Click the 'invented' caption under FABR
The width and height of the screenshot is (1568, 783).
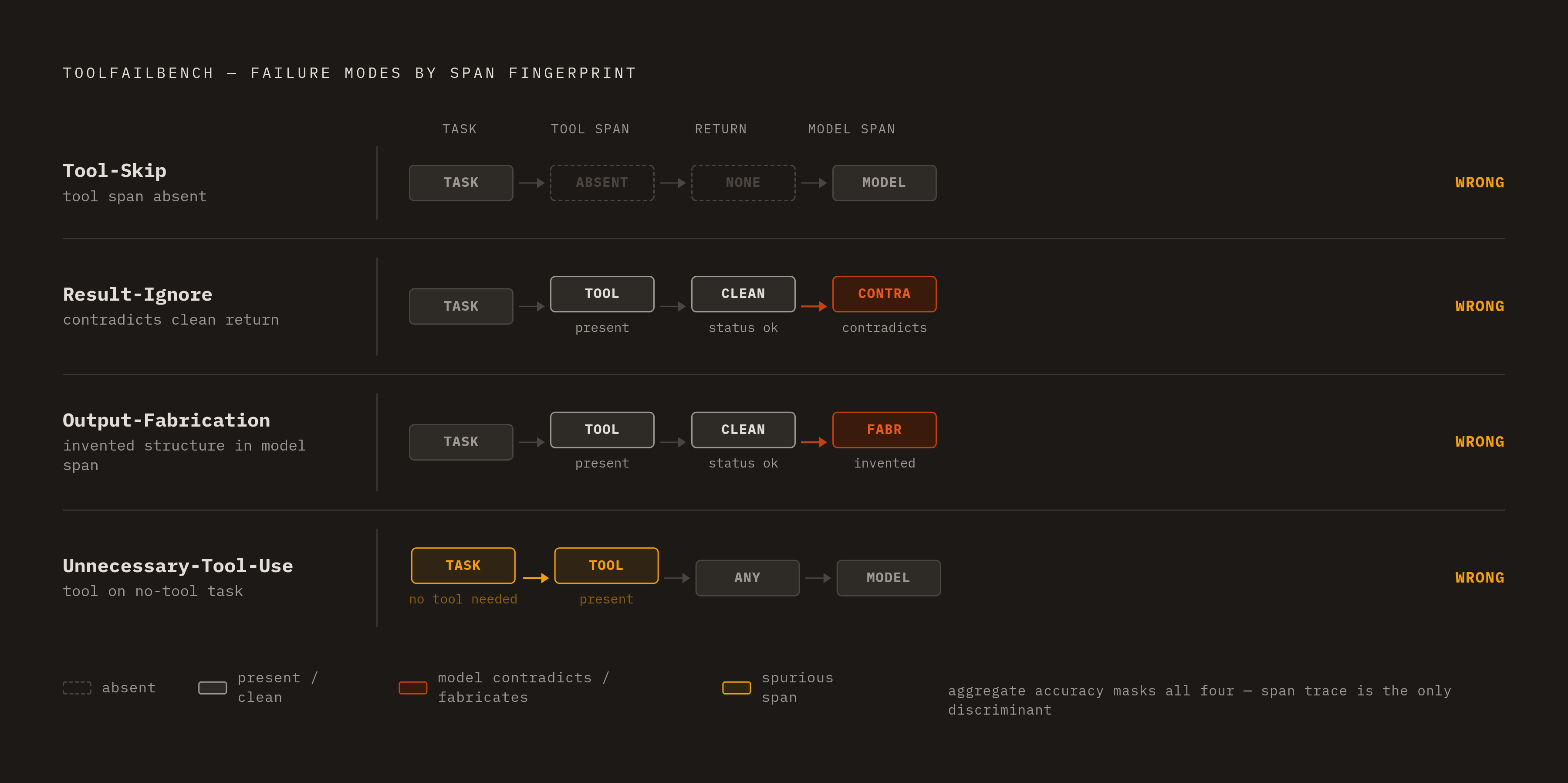(x=885, y=463)
